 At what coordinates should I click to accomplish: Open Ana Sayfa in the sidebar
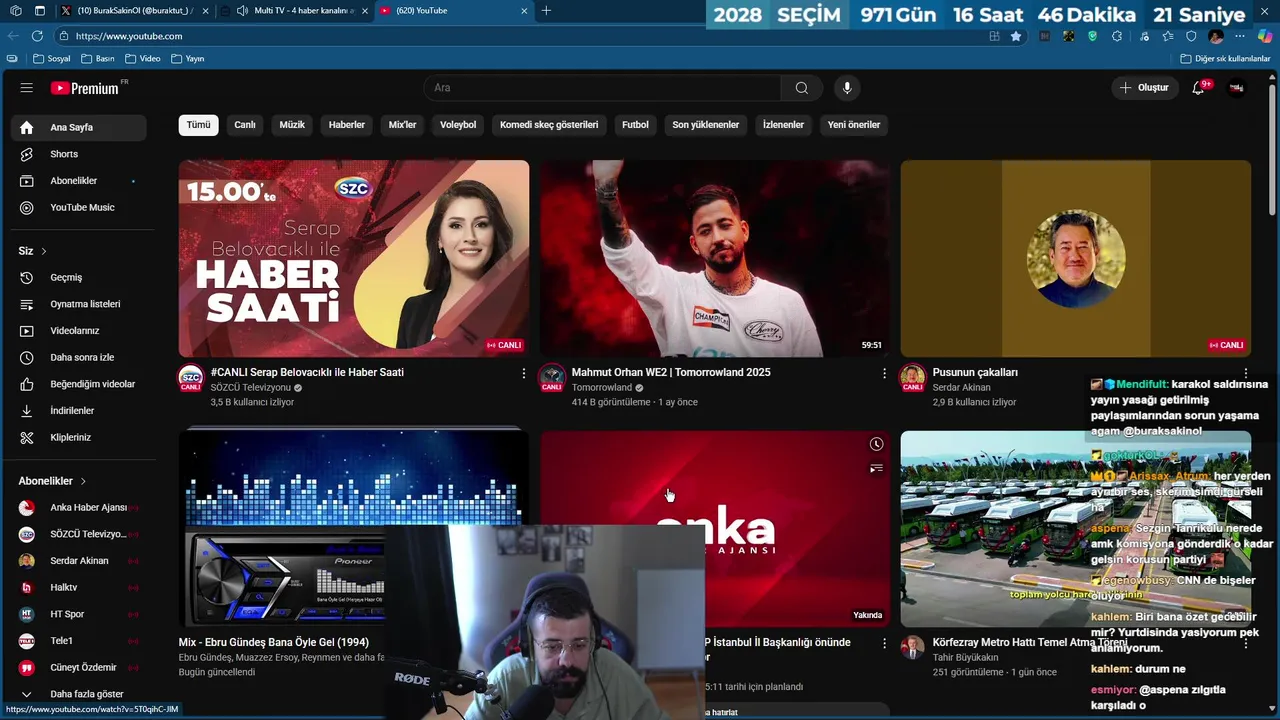[78, 127]
